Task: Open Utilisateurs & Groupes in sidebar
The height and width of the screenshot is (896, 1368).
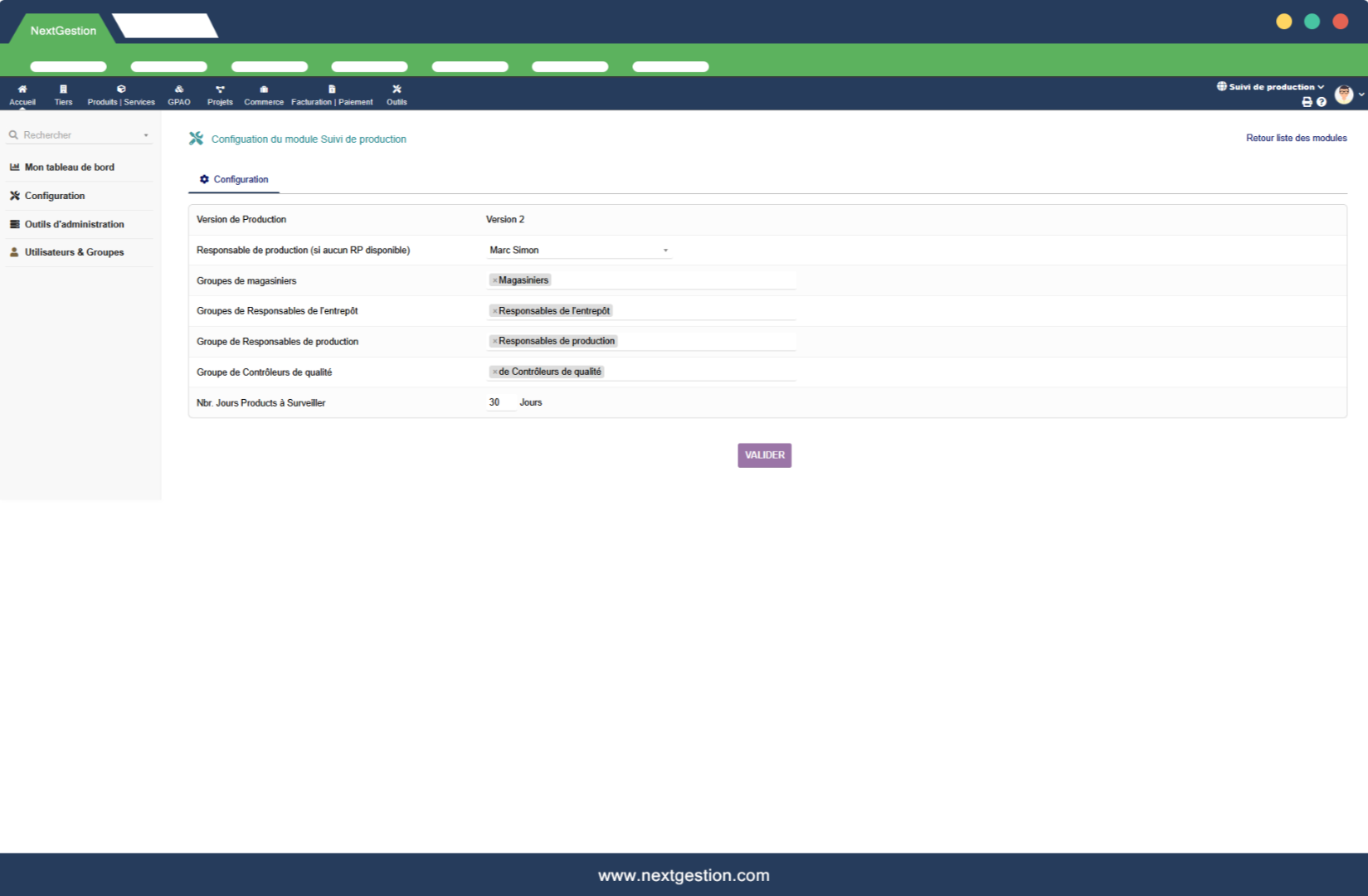Action: click(x=74, y=252)
